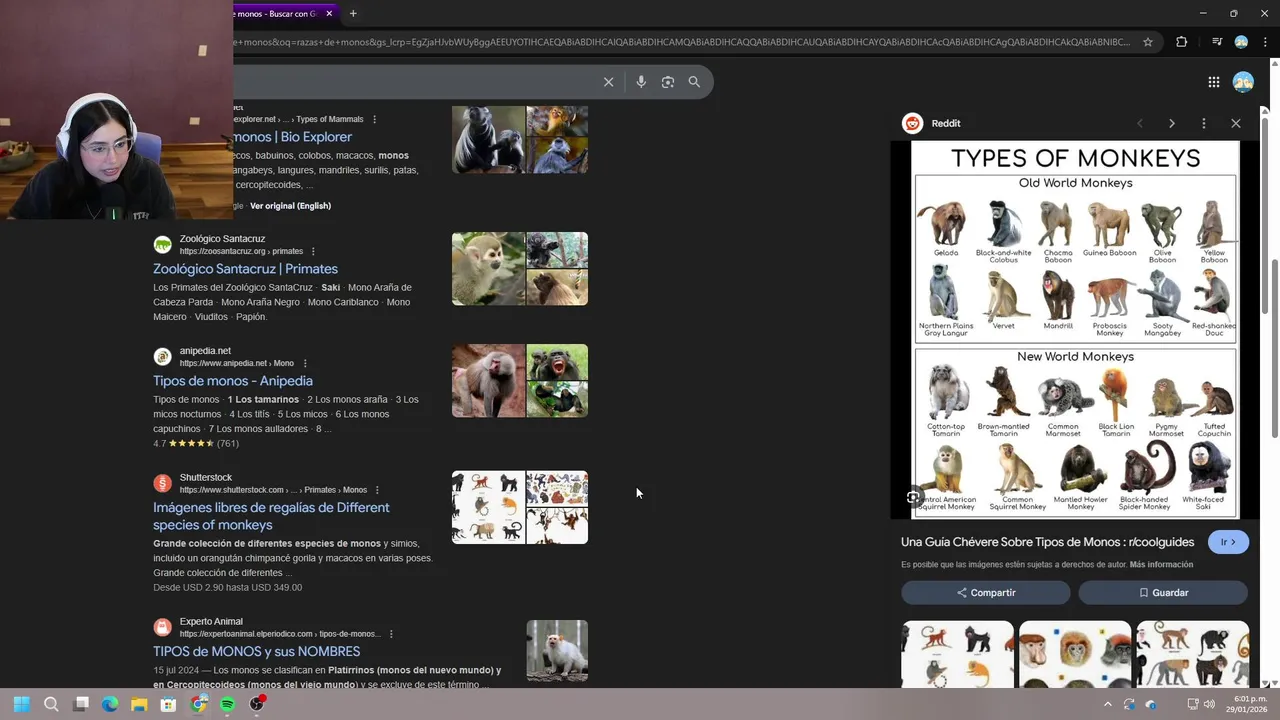Open Microsoft Edge from taskbar

click(x=110, y=704)
